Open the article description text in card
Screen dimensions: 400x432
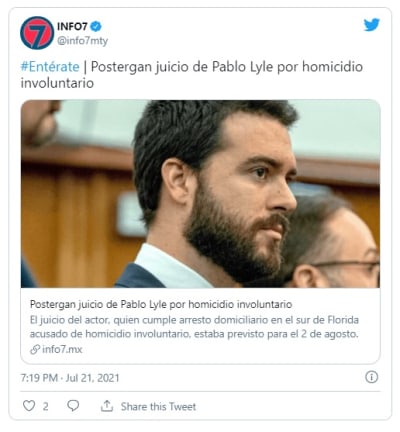coord(194,327)
